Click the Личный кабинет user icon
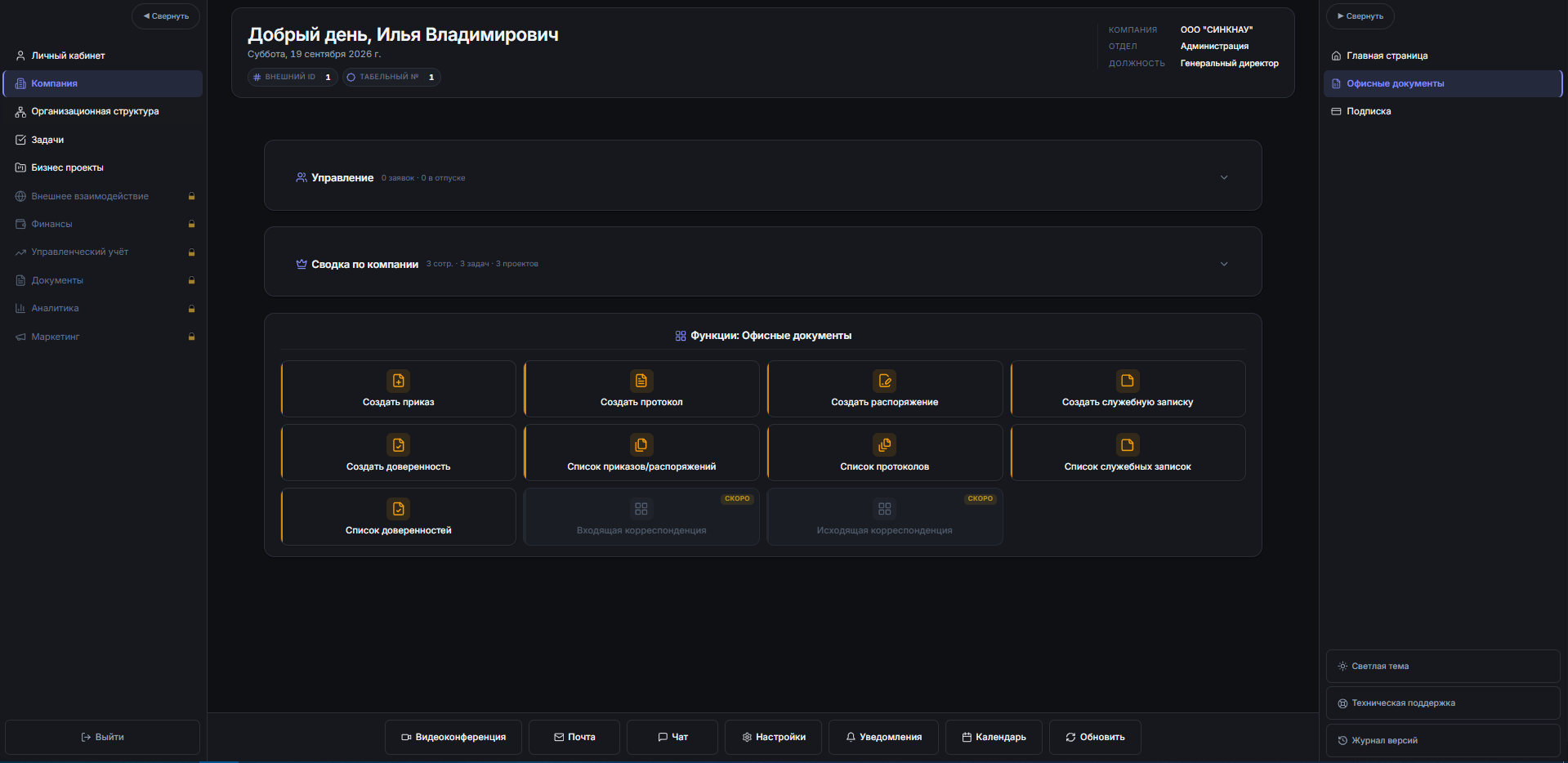 point(20,56)
